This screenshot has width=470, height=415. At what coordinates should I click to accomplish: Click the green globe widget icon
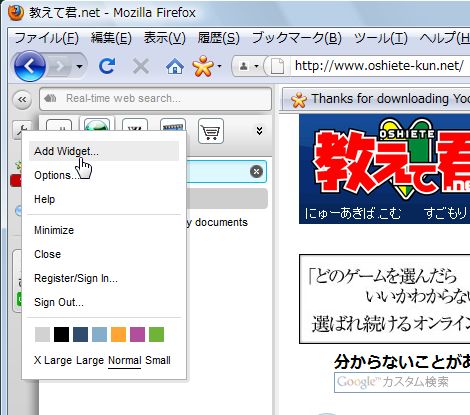(x=97, y=124)
